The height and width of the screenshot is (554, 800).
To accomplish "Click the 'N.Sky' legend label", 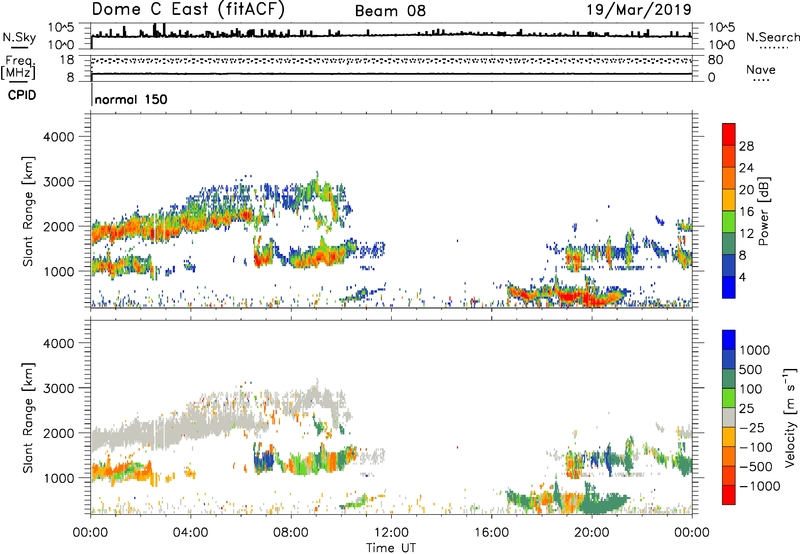I will (x=19, y=37).
